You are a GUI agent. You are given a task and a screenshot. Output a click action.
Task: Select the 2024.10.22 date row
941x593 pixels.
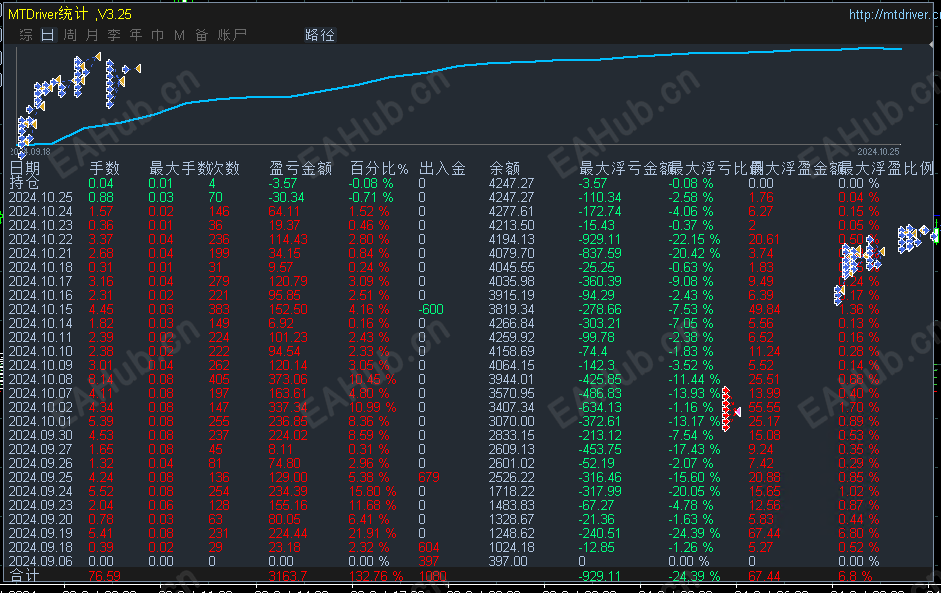[41, 239]
